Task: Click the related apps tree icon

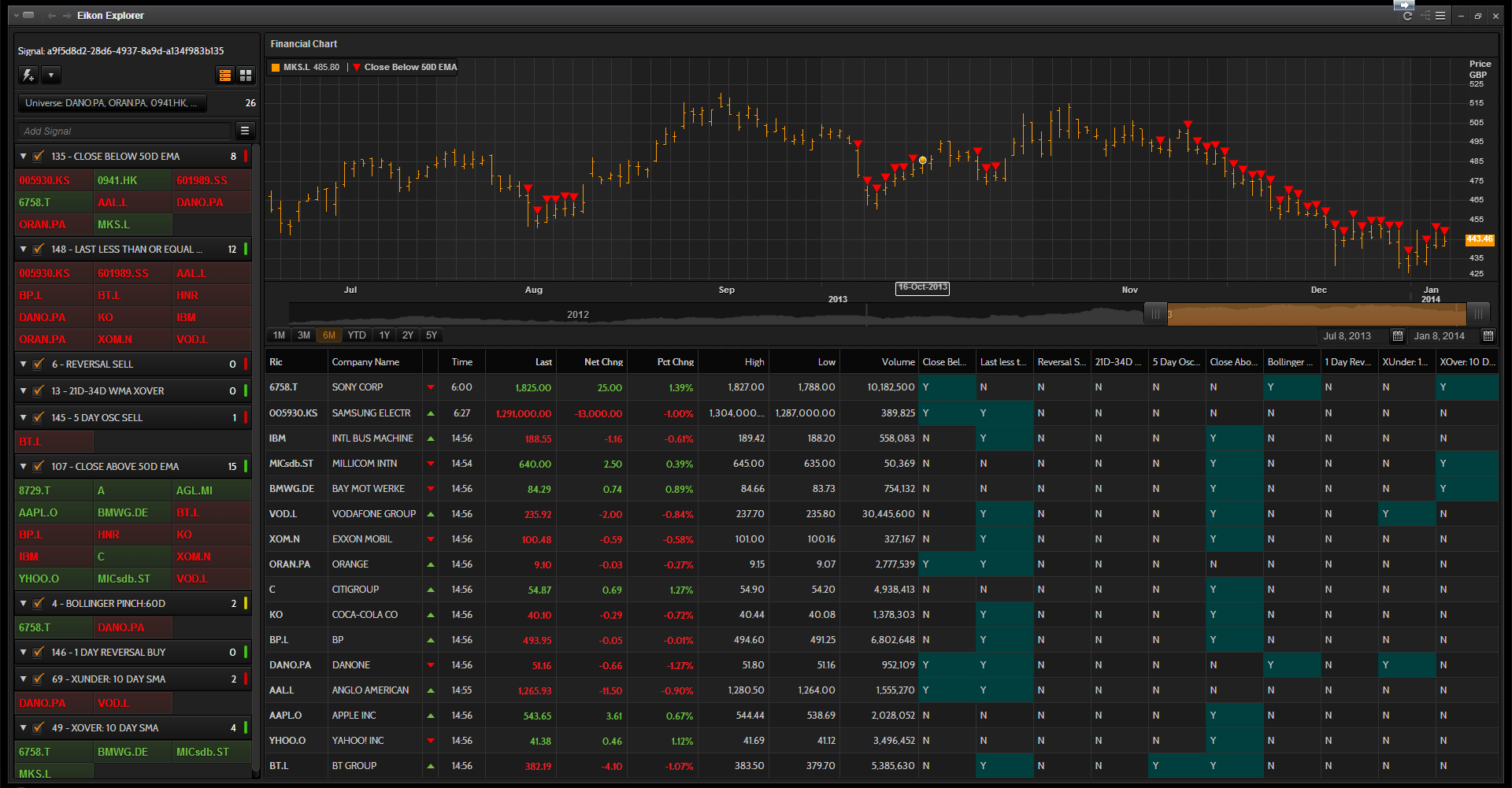Action: coord(1425,16)
